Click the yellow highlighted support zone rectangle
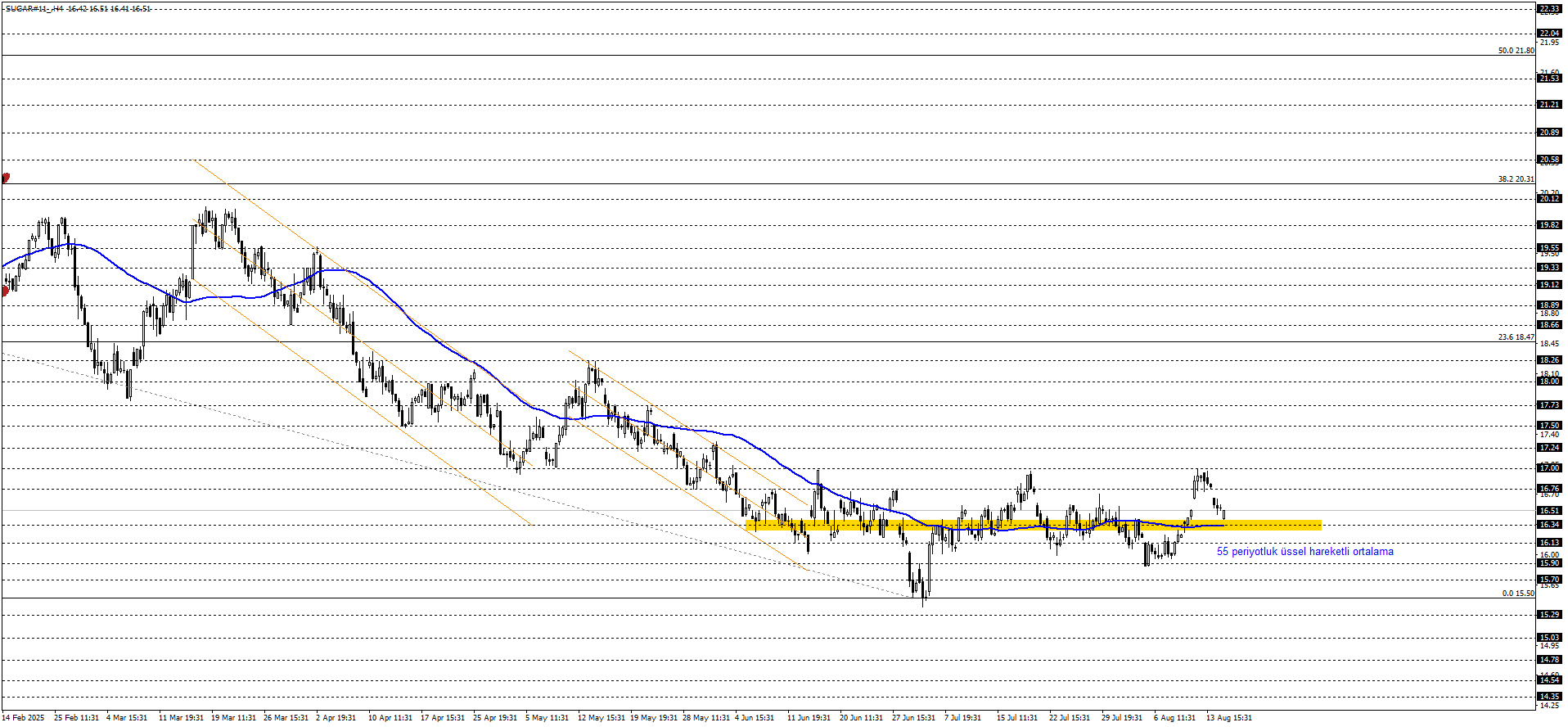This screenshot has width=1568, height=727. coord(1034,525)
